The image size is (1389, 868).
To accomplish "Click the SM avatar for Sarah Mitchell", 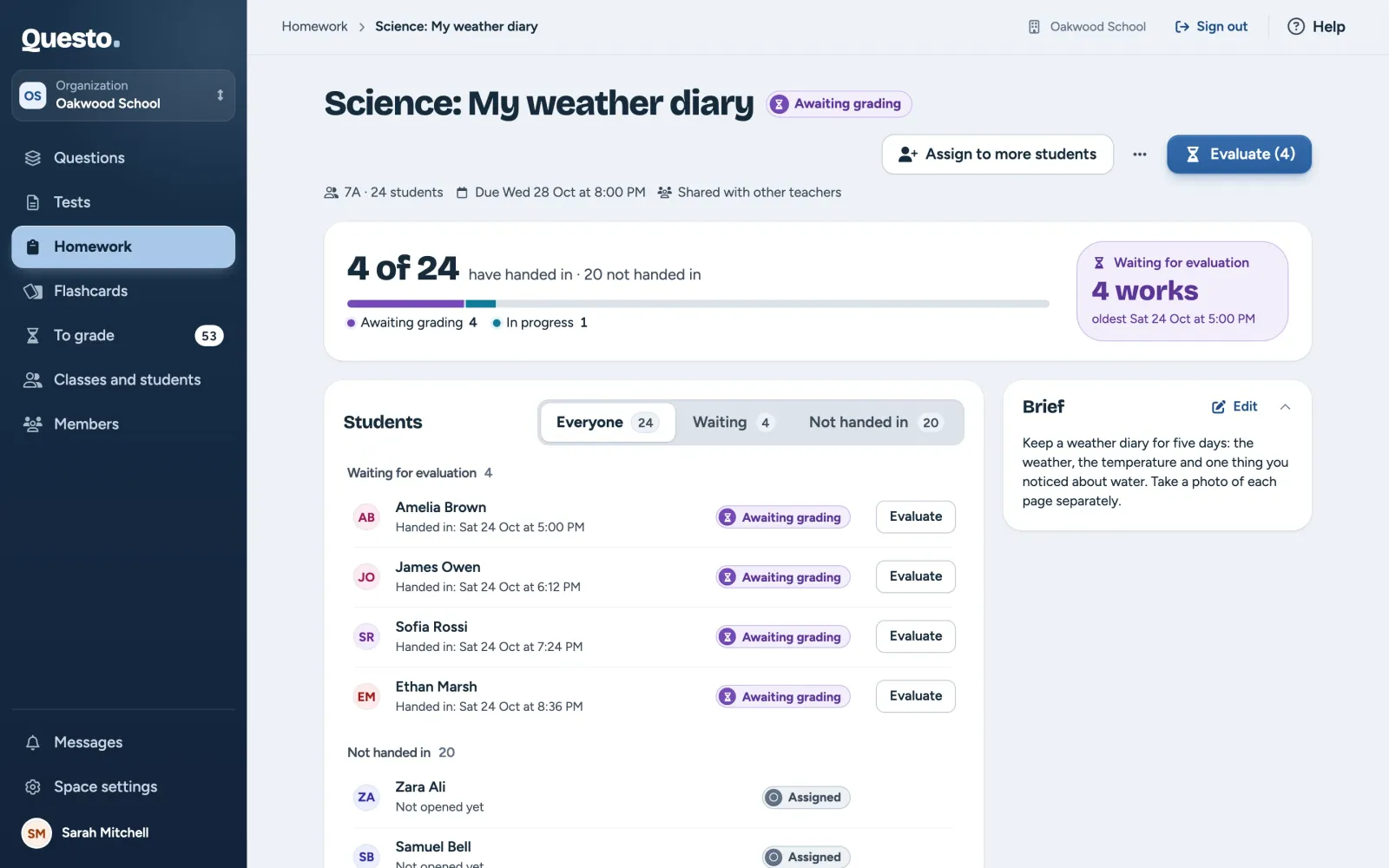I will pos(36,833).
